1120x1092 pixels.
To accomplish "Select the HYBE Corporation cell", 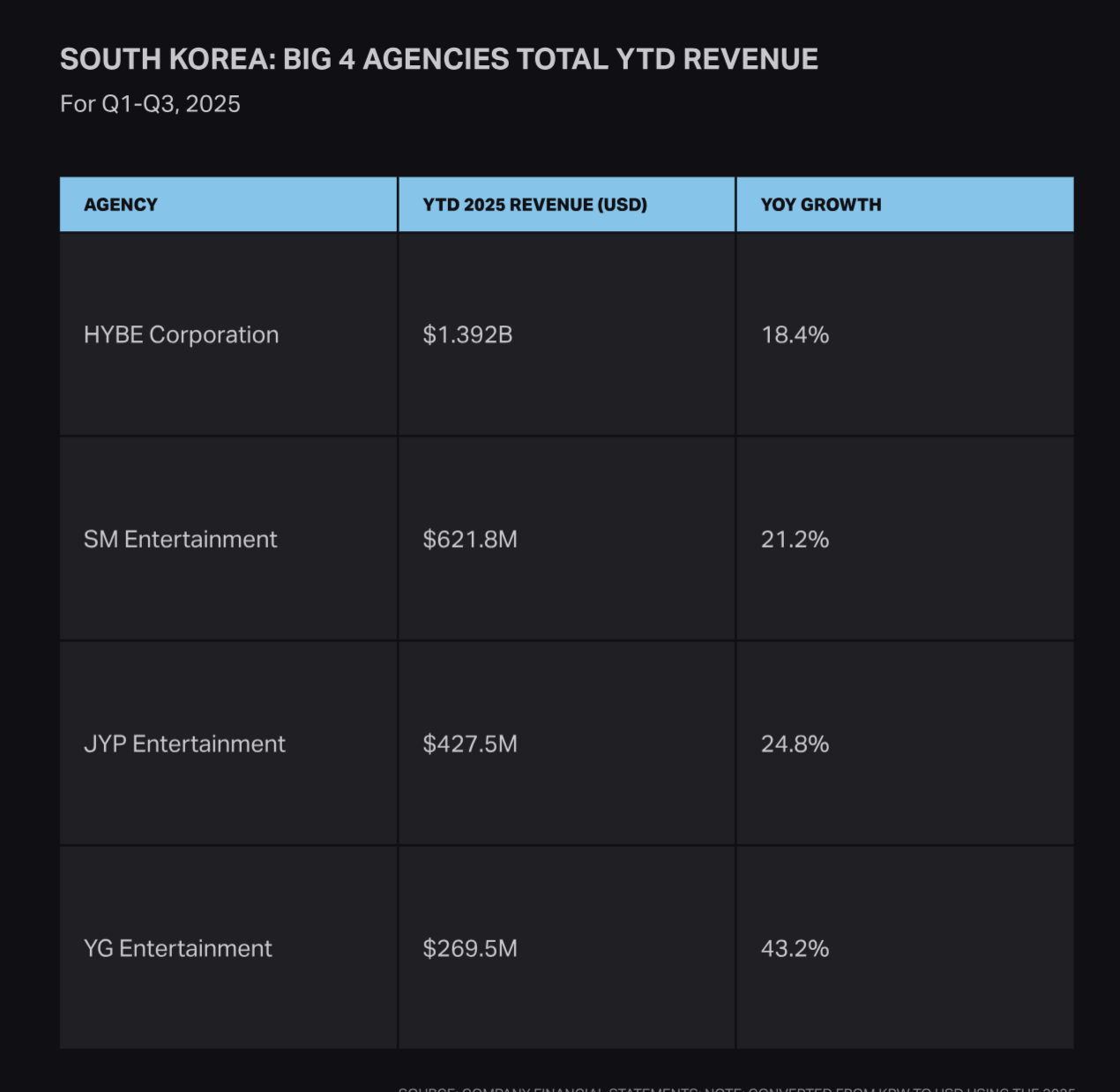I will click(x=181, y=335).
